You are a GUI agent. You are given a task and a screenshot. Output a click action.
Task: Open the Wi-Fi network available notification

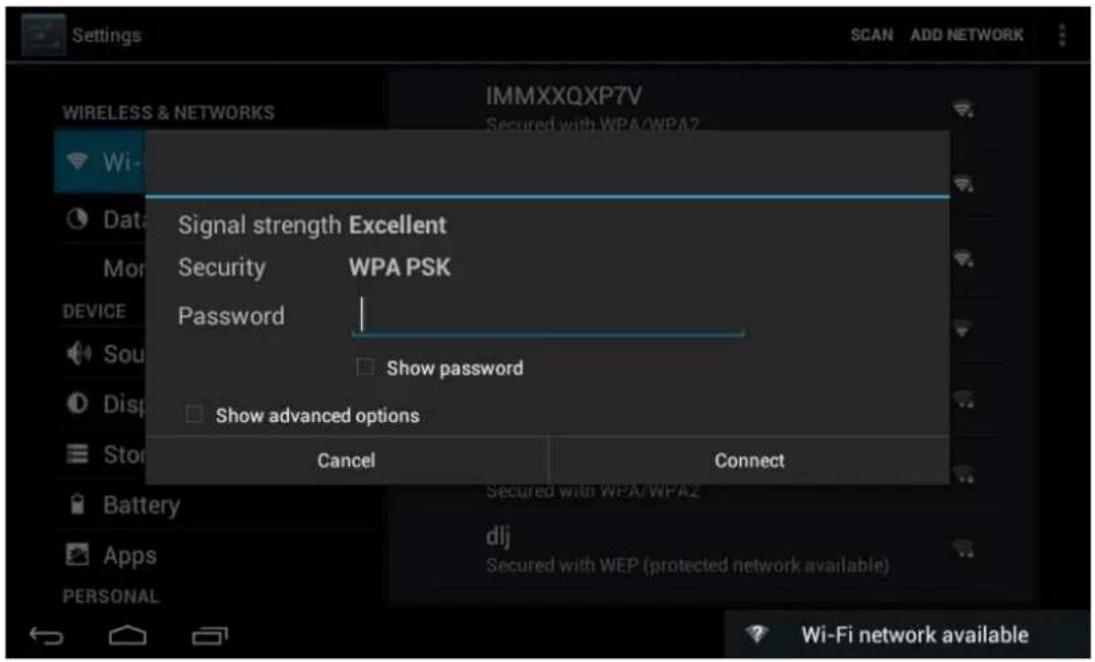point(906,635)
